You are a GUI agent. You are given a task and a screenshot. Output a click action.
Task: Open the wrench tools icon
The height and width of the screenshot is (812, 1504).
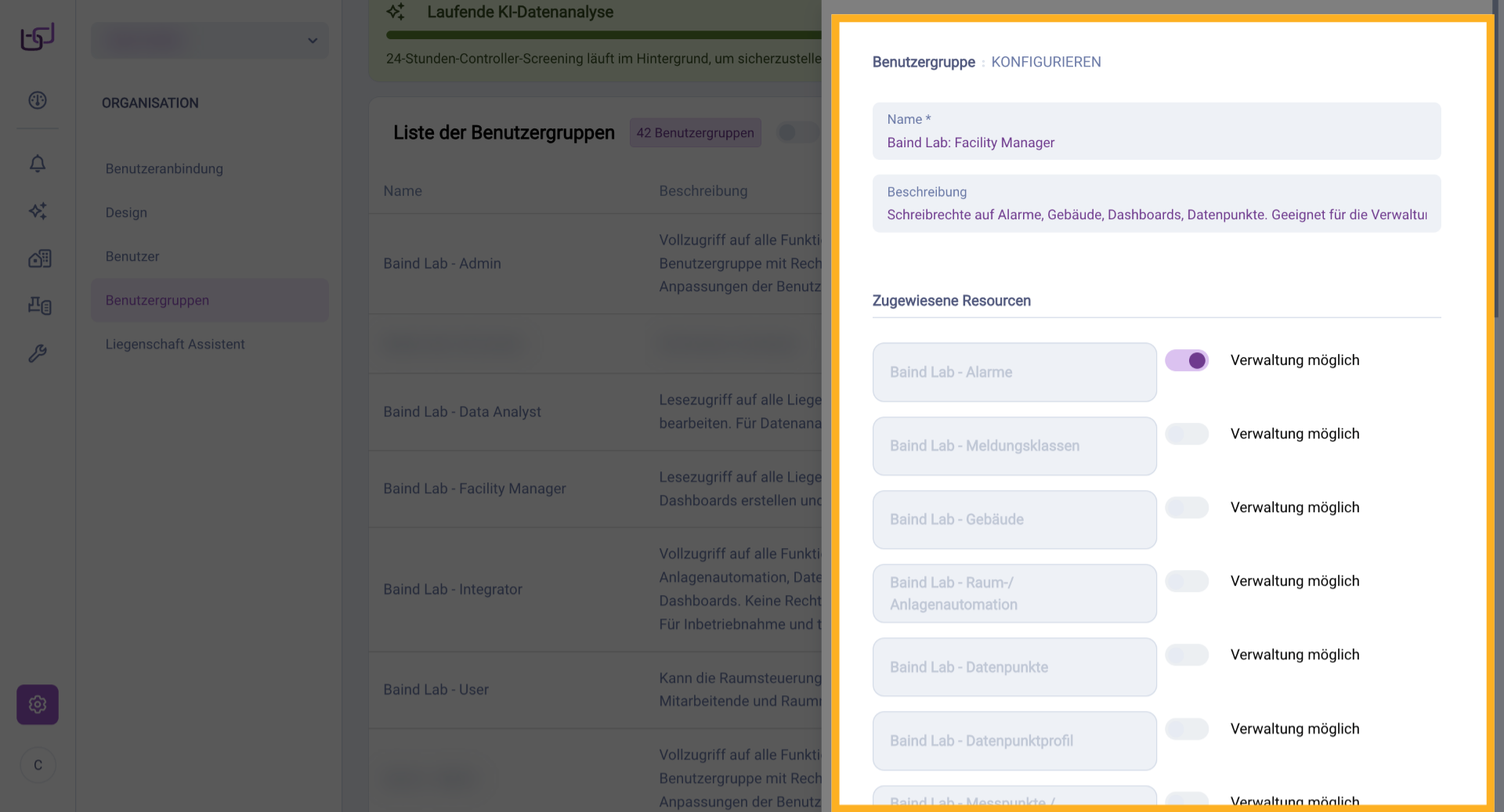tap(38, 353)
